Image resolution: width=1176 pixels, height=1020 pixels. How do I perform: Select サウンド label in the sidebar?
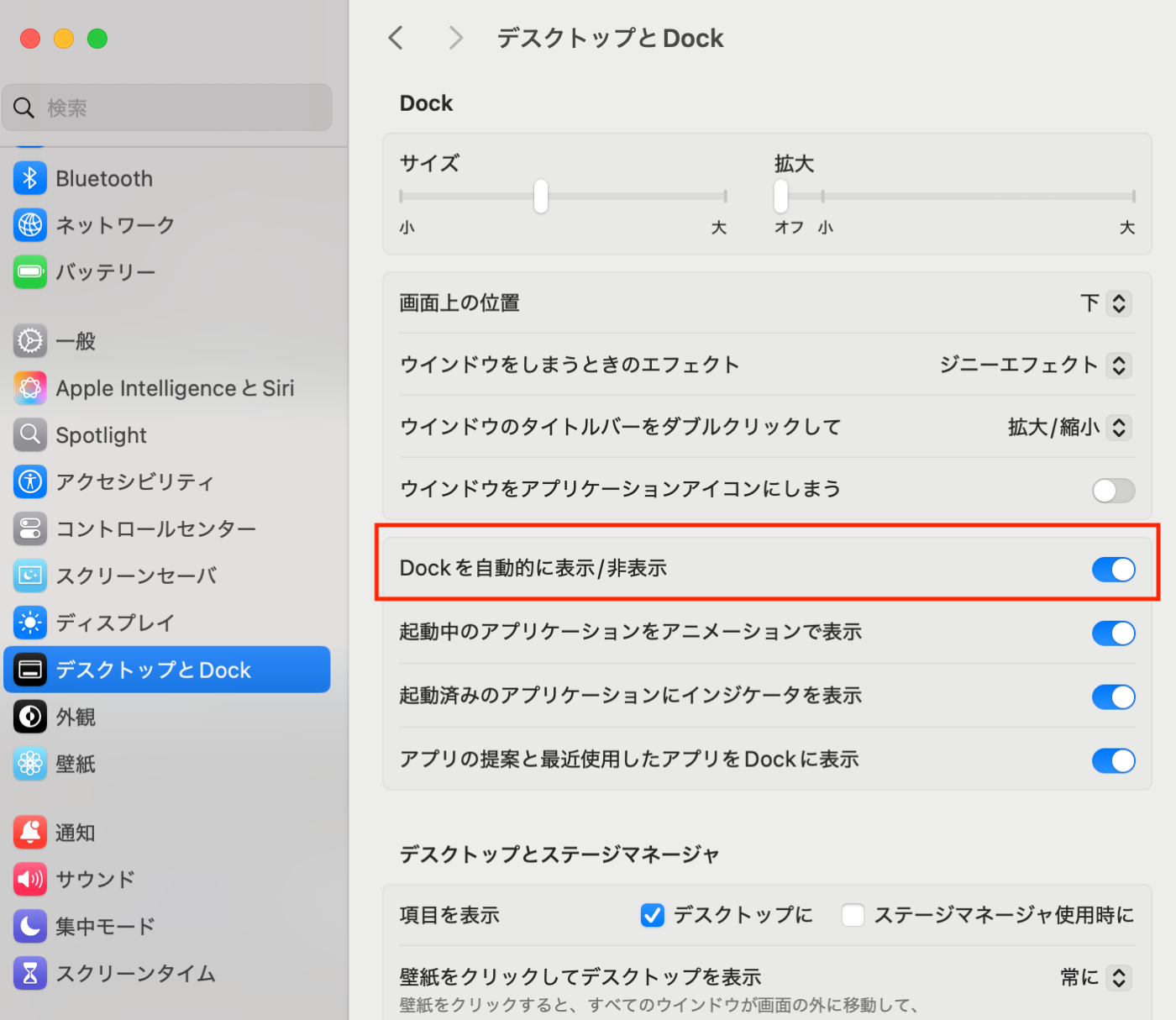95,879
